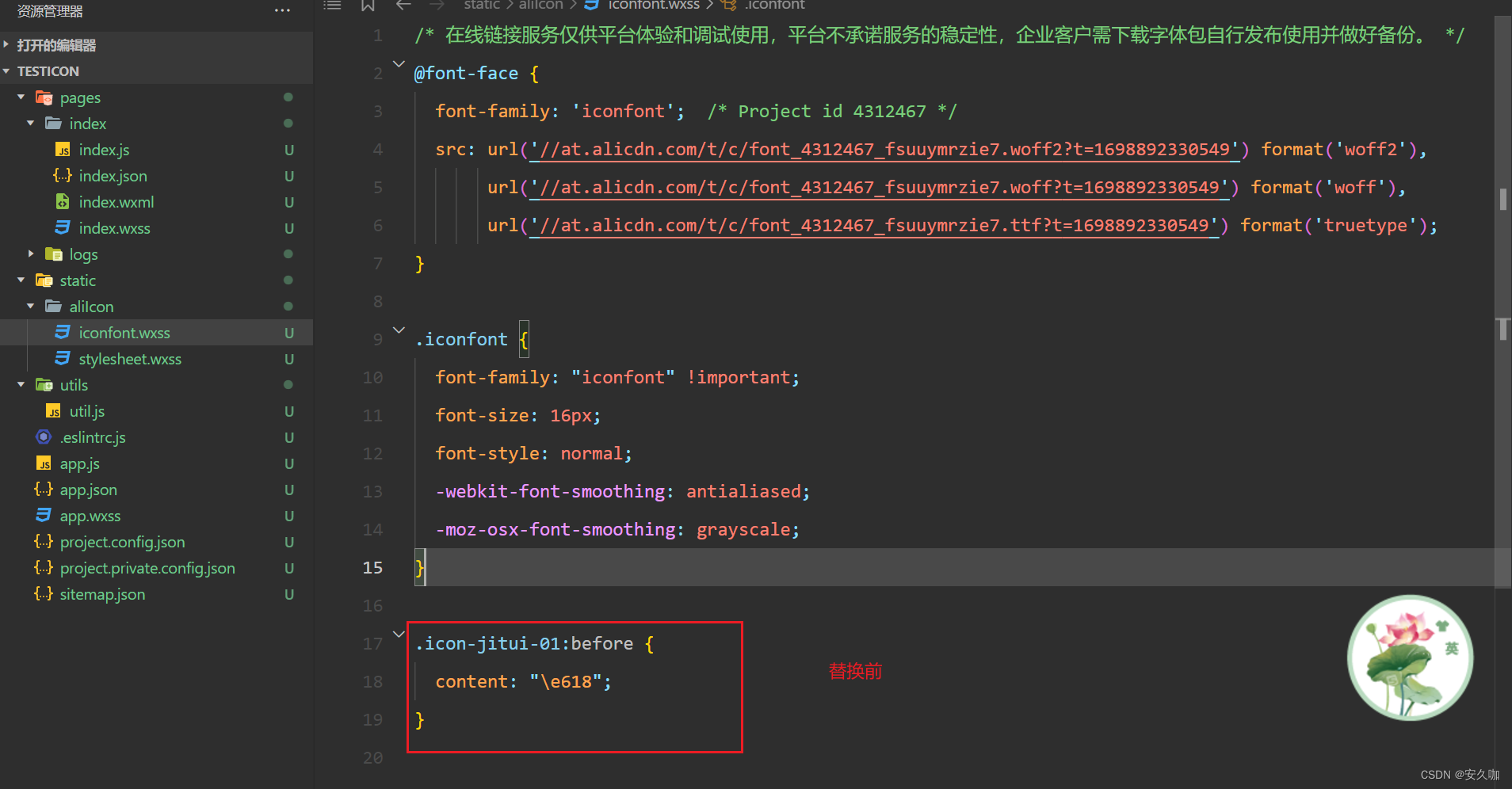Click the .iconfont symbol icon in breadcrumb
The height and width of the screenshot is (789, 1512).
tap(727, 5)
